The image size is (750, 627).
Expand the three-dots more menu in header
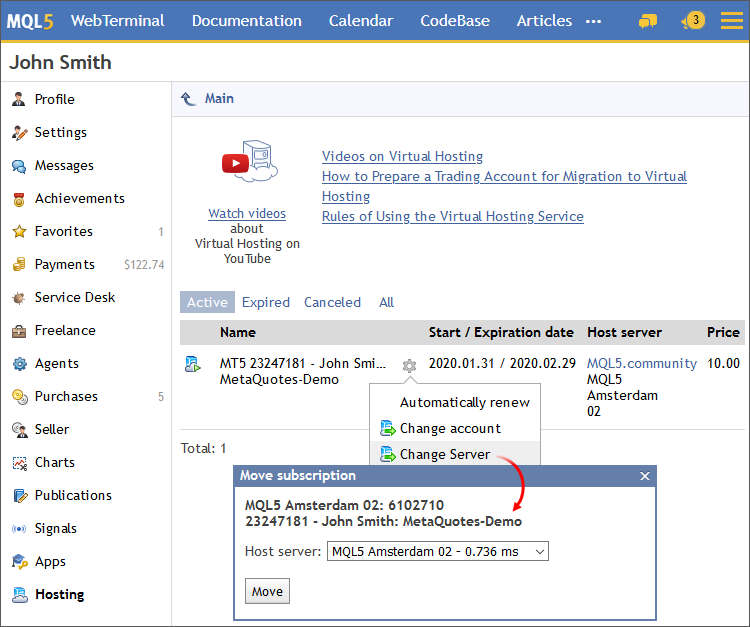pos(593,22)
